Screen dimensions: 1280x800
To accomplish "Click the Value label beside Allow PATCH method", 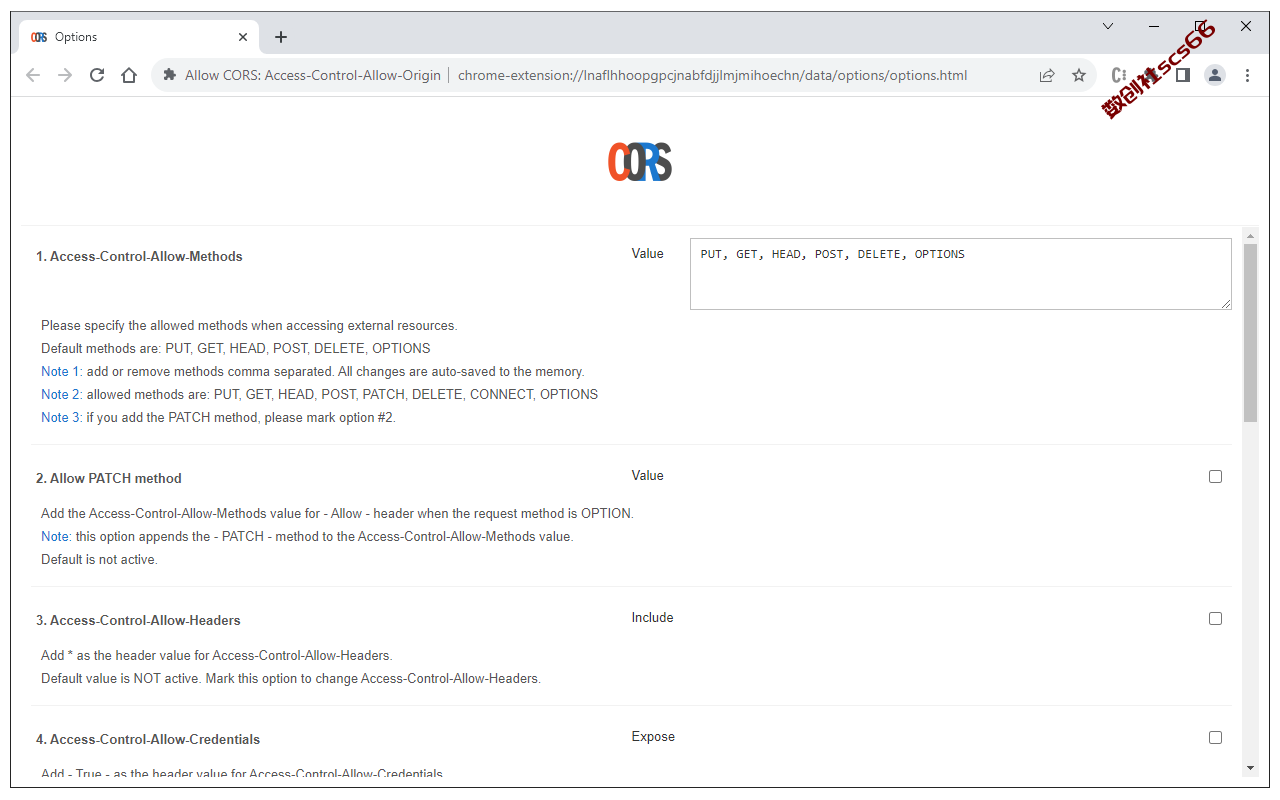I will click(647, 476).
